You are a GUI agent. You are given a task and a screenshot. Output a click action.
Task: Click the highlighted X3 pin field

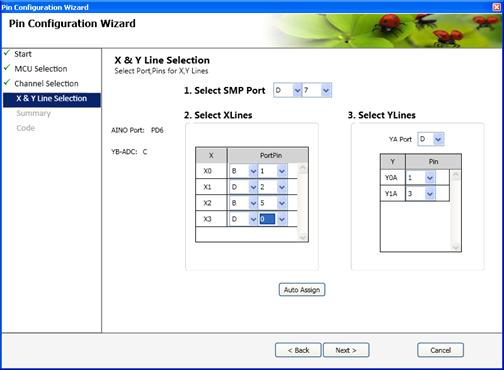(267, 219)
